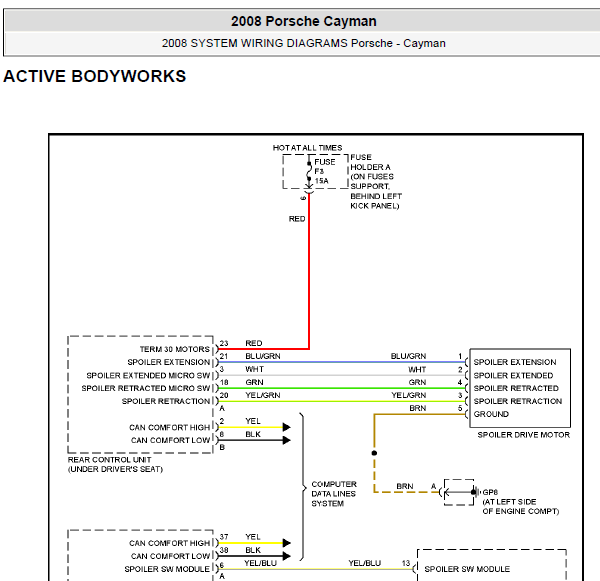This screenshot has width=600, height=581.
Task: Click the brown wire splice dot
Action: pos(374,453)
